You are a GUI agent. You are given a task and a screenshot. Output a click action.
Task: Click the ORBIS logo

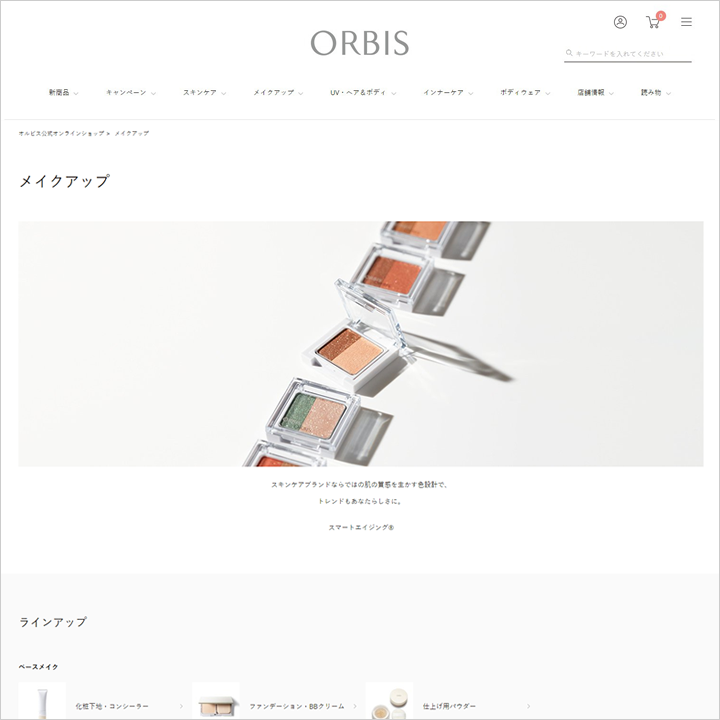(360, 43)
